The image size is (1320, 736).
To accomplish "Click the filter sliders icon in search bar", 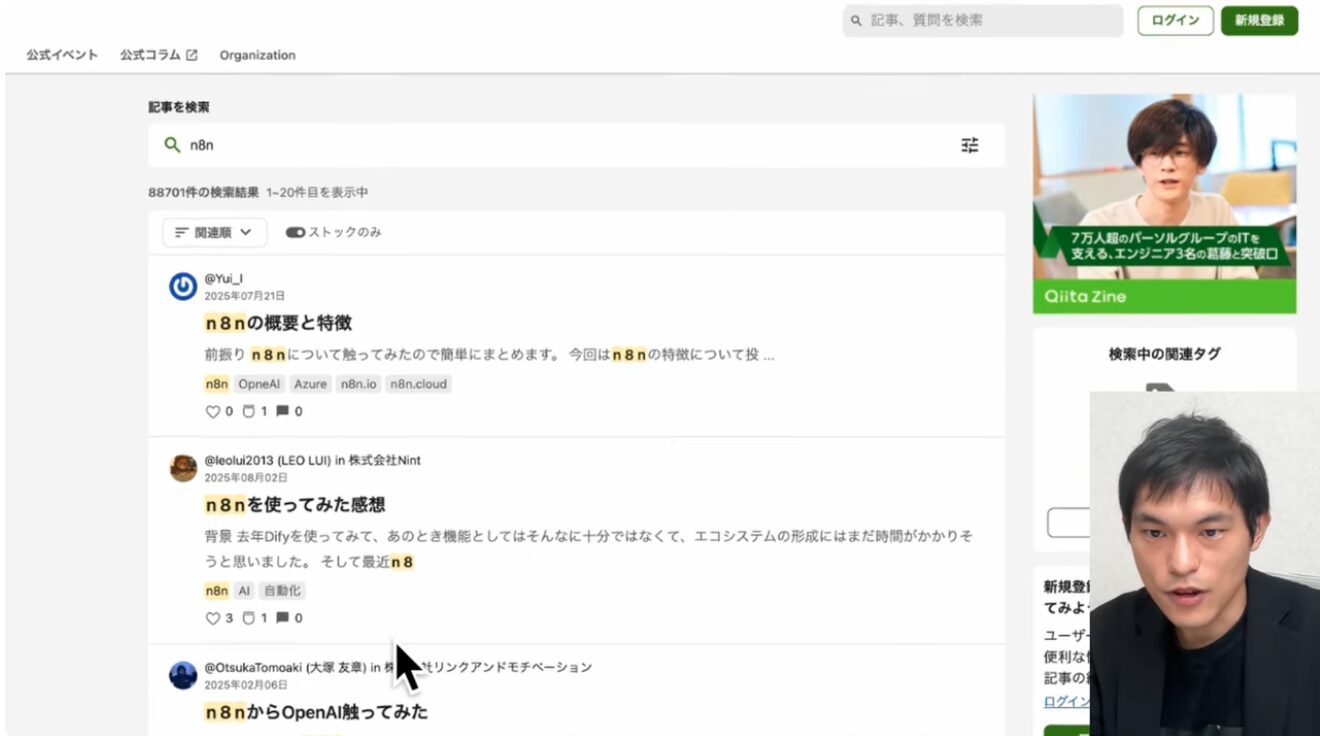I will (969, 145).
